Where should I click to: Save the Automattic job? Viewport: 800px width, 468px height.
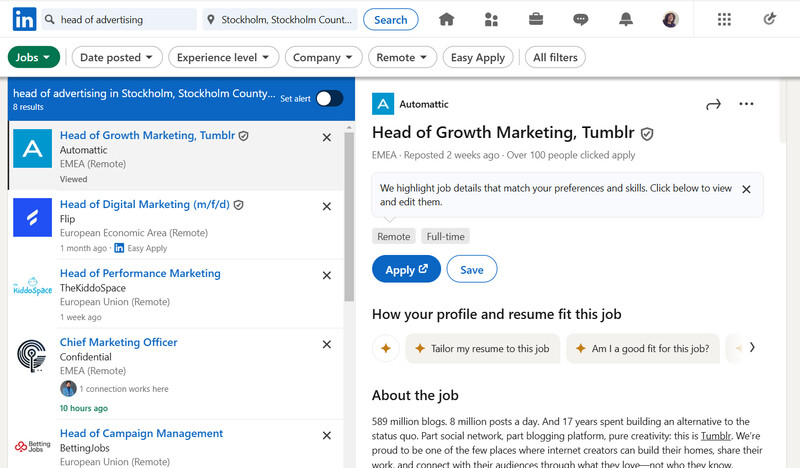[471, 269]
